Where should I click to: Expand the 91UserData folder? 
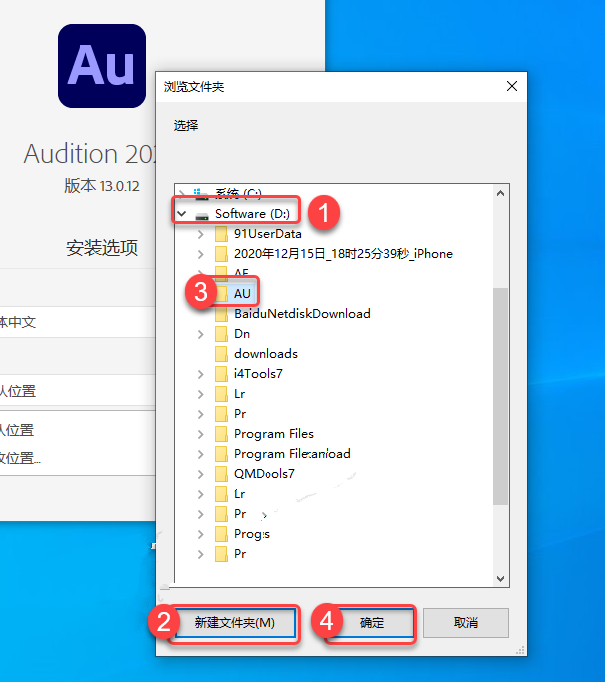201,234
